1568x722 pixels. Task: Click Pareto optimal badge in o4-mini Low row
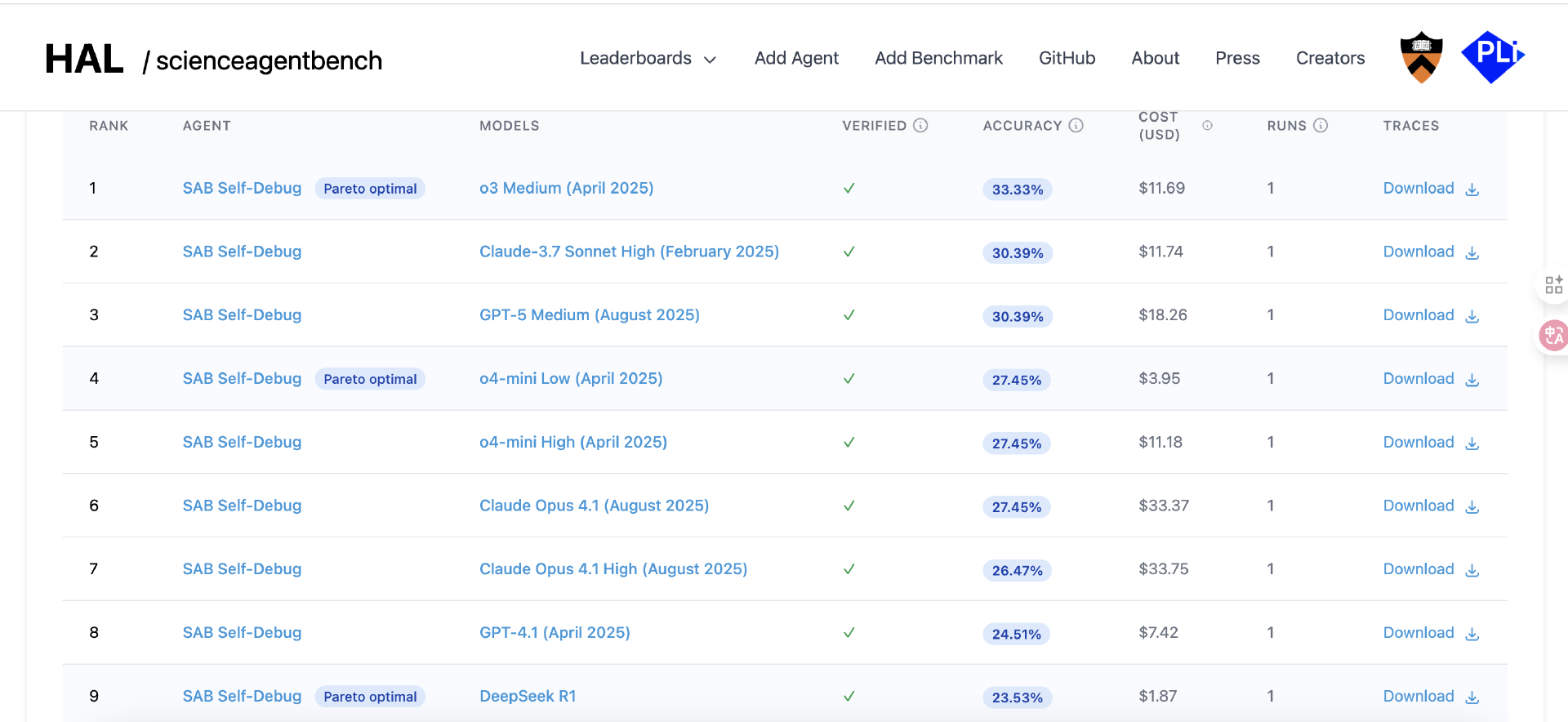pyautogui.click(x=370, y=379)
